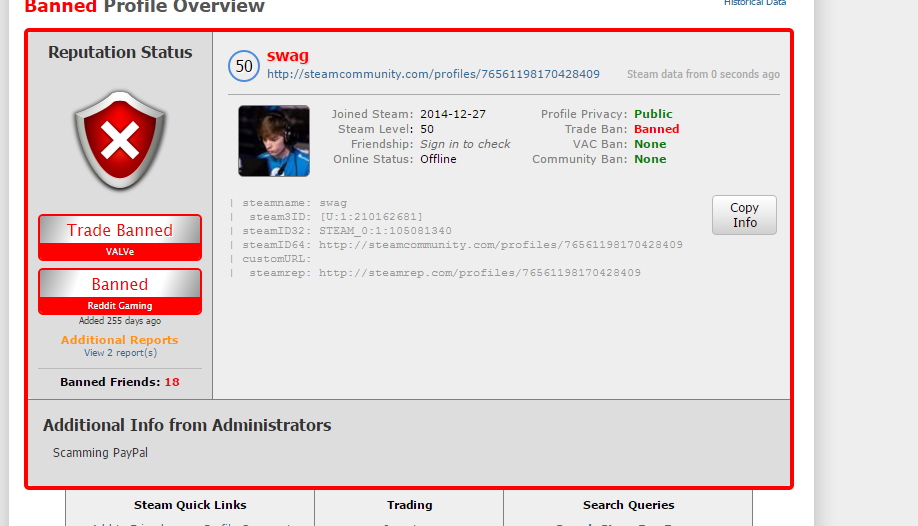Click the VAC Ban None value
The image size is (918, 526).
pos(650,144)
